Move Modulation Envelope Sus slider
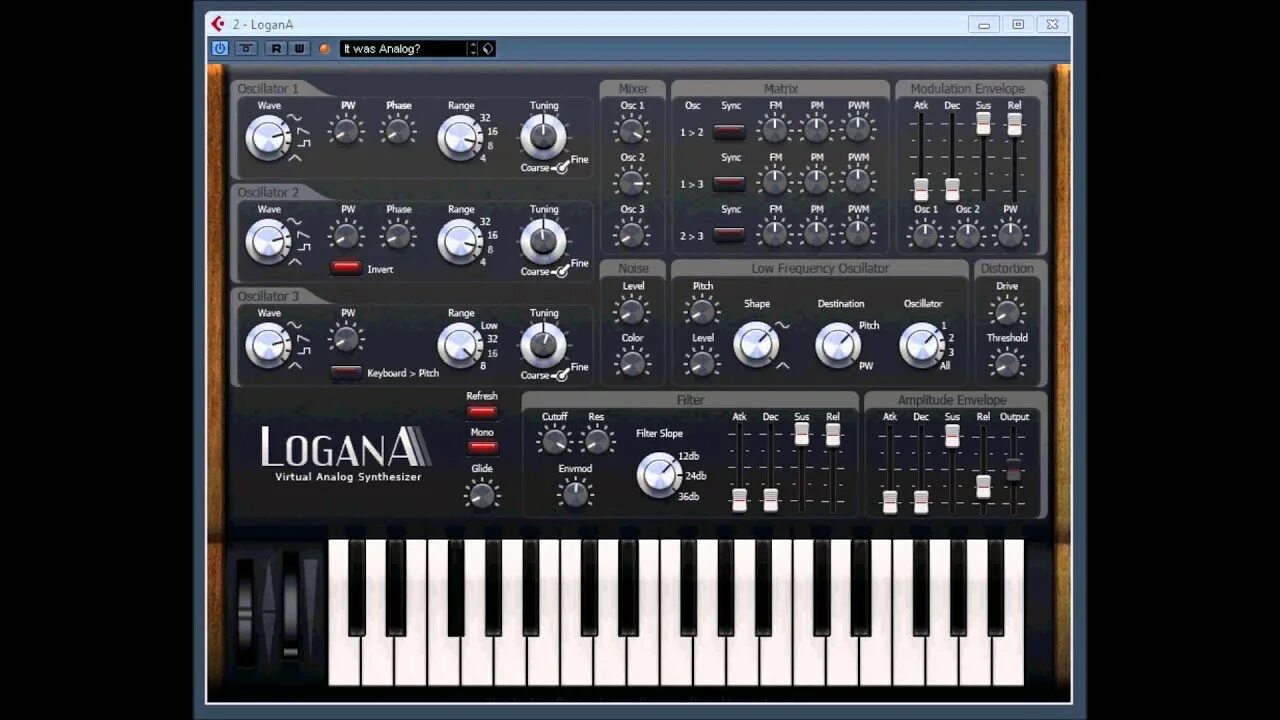 tap(983, 123)
